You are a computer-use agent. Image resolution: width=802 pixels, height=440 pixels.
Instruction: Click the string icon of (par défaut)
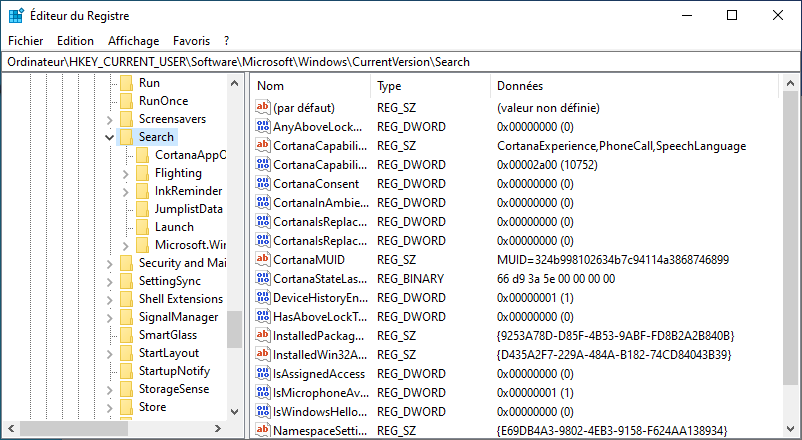point(263,107)
